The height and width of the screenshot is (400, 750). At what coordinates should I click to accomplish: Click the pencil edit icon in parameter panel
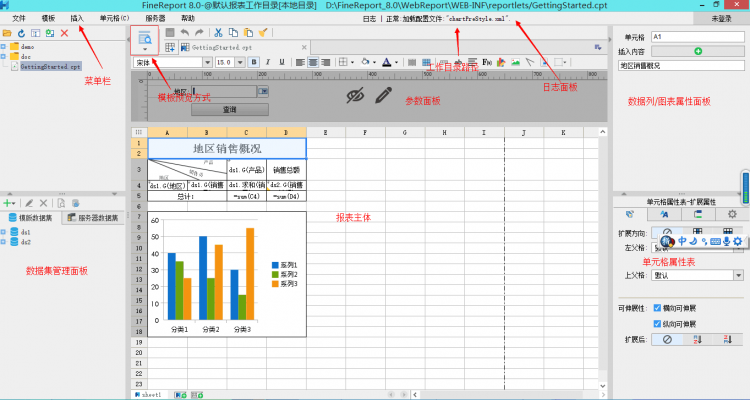tap(384, 95)
